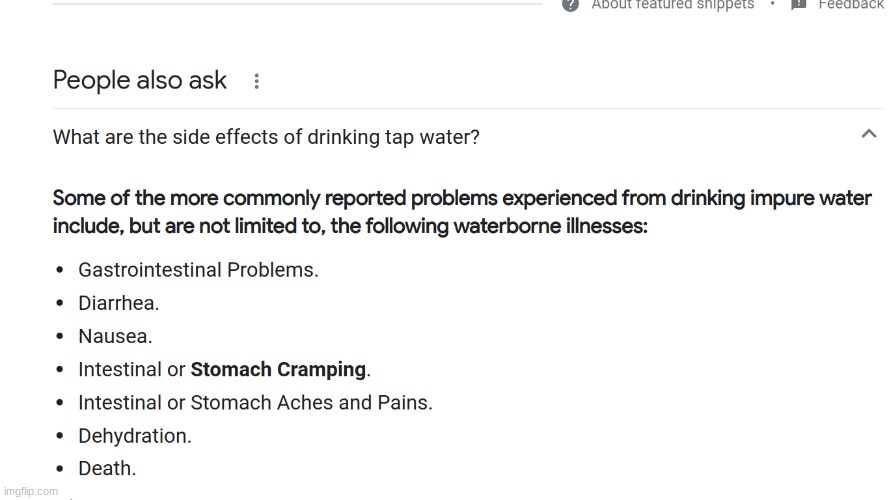Image resolution: width=889 pixels, height=500 pixels.
Task: Select the Gastrointestinal Problems list item
Action: [x=198, y=270]
